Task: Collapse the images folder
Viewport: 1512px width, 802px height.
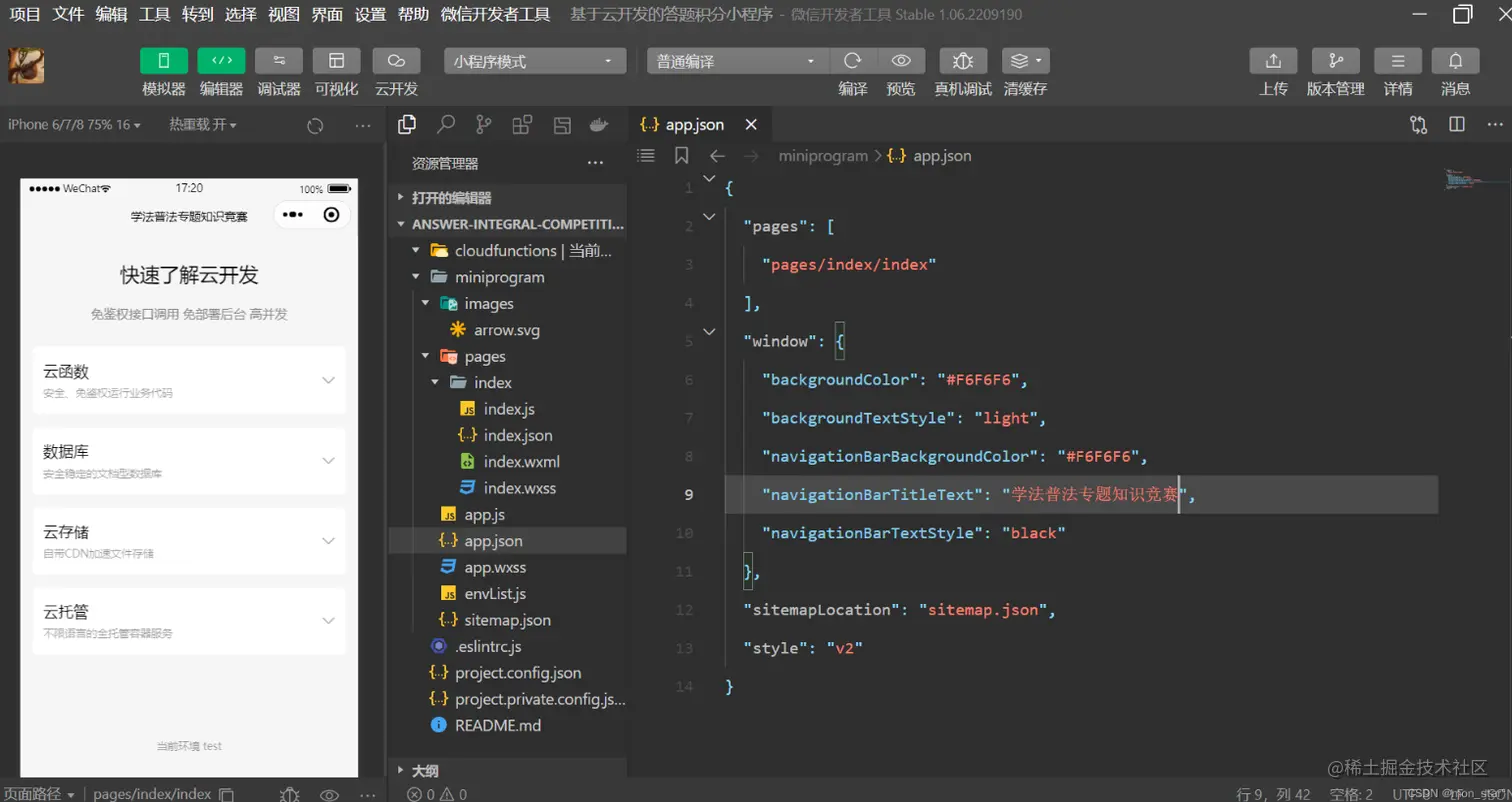Action: pyautogui.click(x=508, y=303)
